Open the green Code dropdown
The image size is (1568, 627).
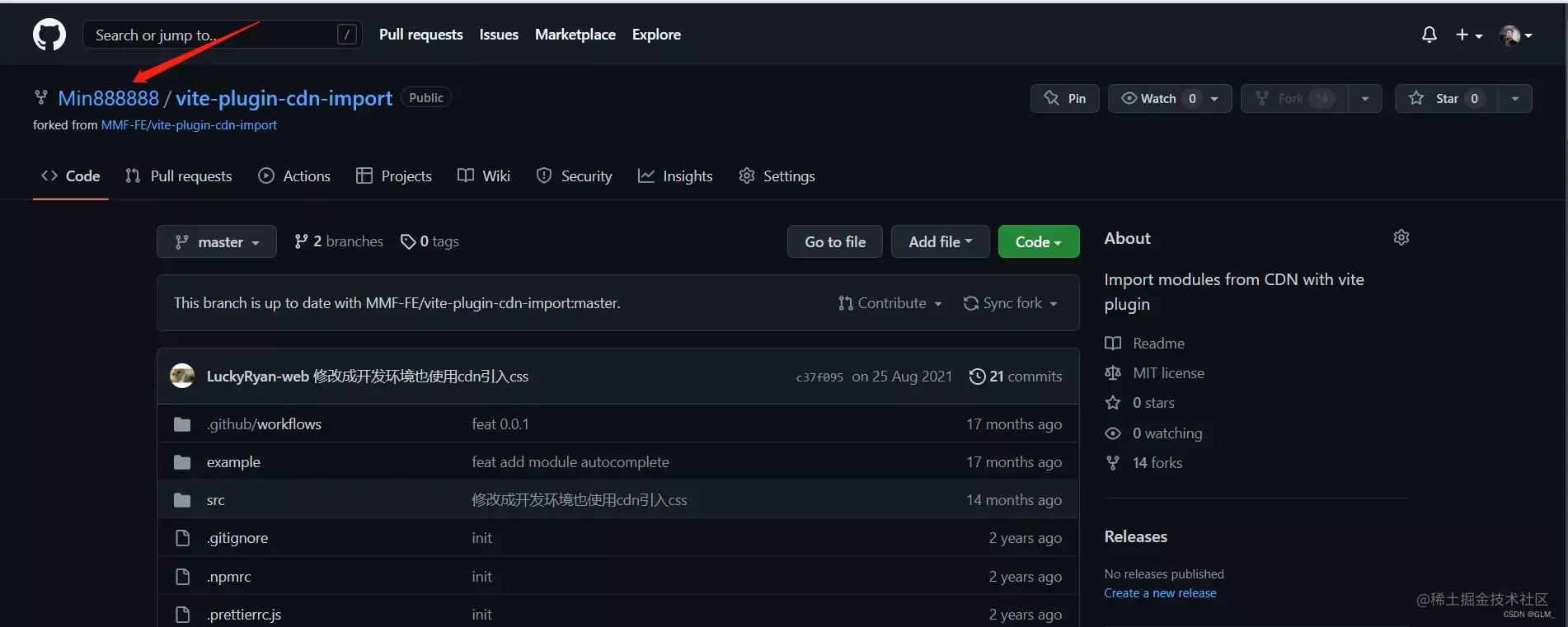pos(1039,241)
